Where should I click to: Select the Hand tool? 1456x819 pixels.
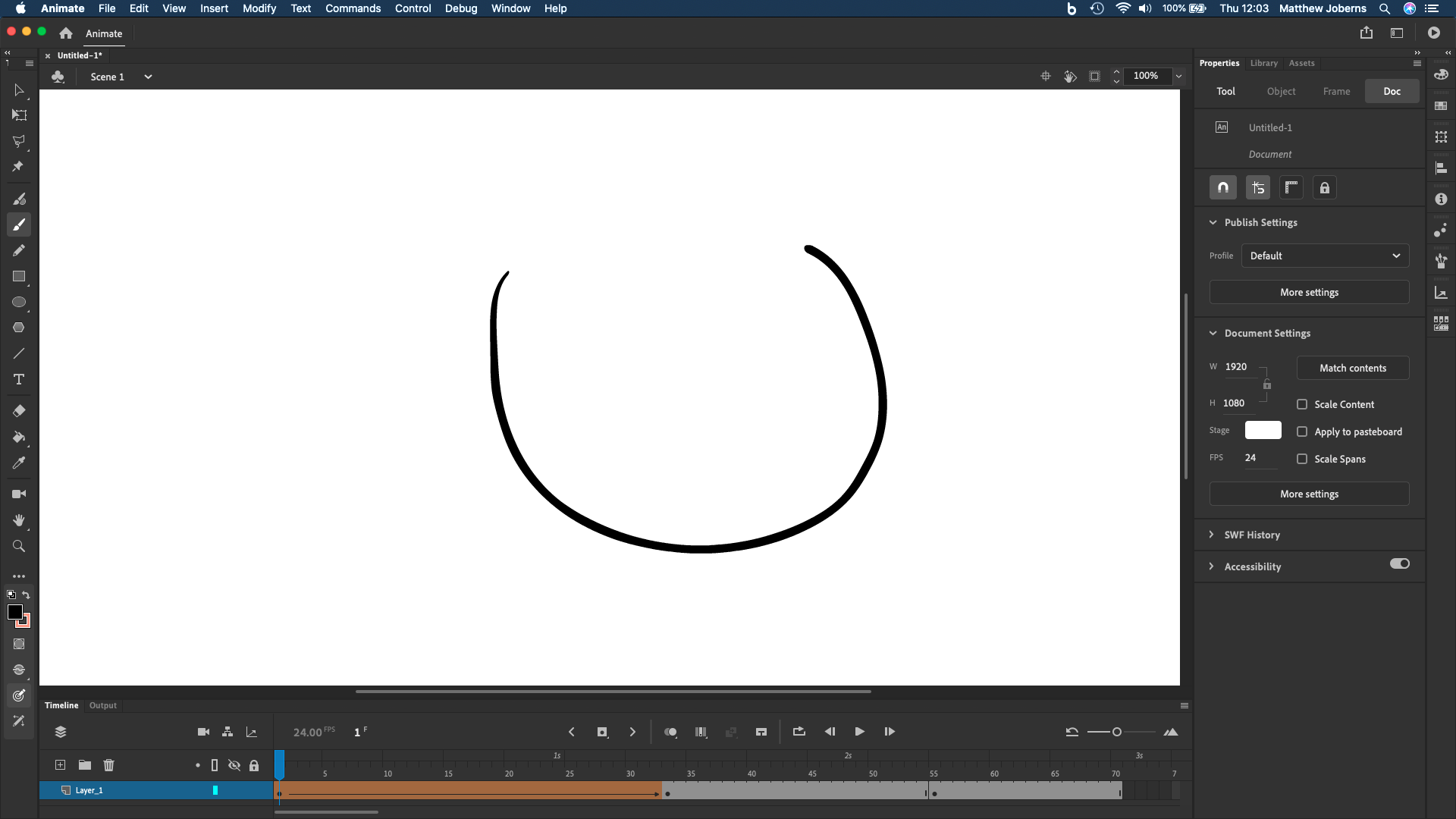coord(19,520)
